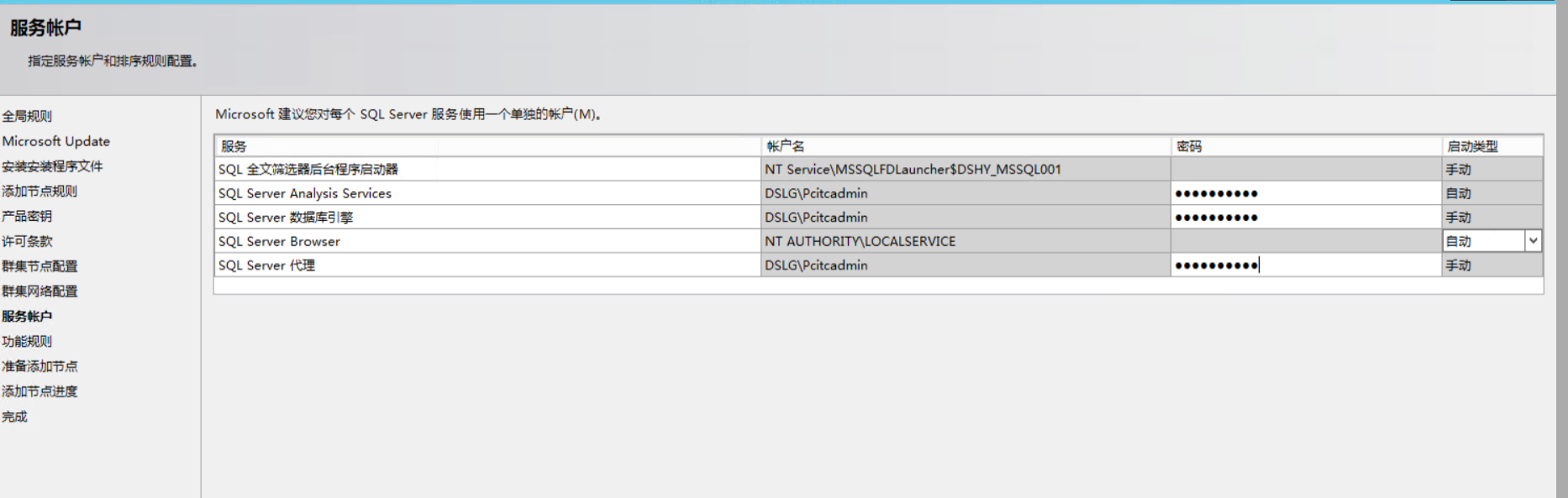Click password field for SQL Server 数据库引擎
Viewport: 1568px width, 498px height.
1306,217
